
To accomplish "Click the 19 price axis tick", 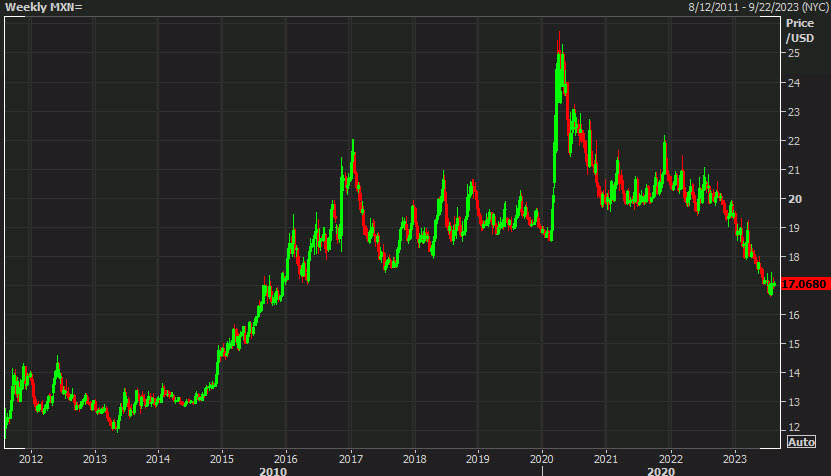I will 794,228.
